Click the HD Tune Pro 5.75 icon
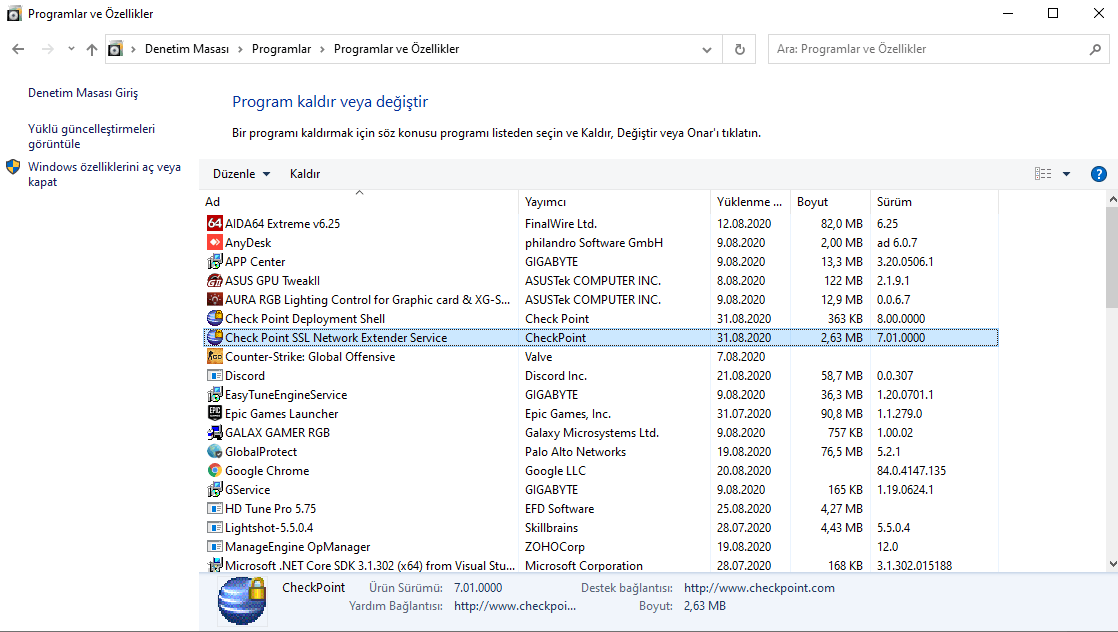Viewport: 1118px width, 632px height. pos(215,509)
